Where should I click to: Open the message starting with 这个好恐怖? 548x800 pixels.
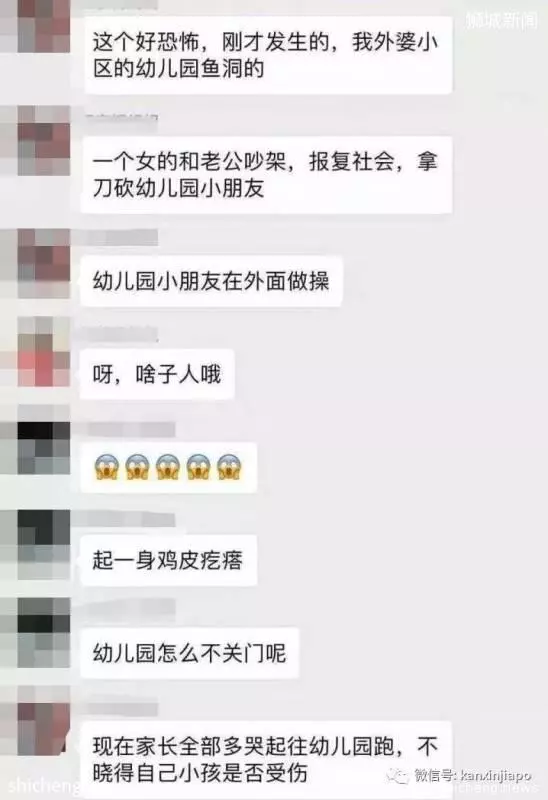268,55
